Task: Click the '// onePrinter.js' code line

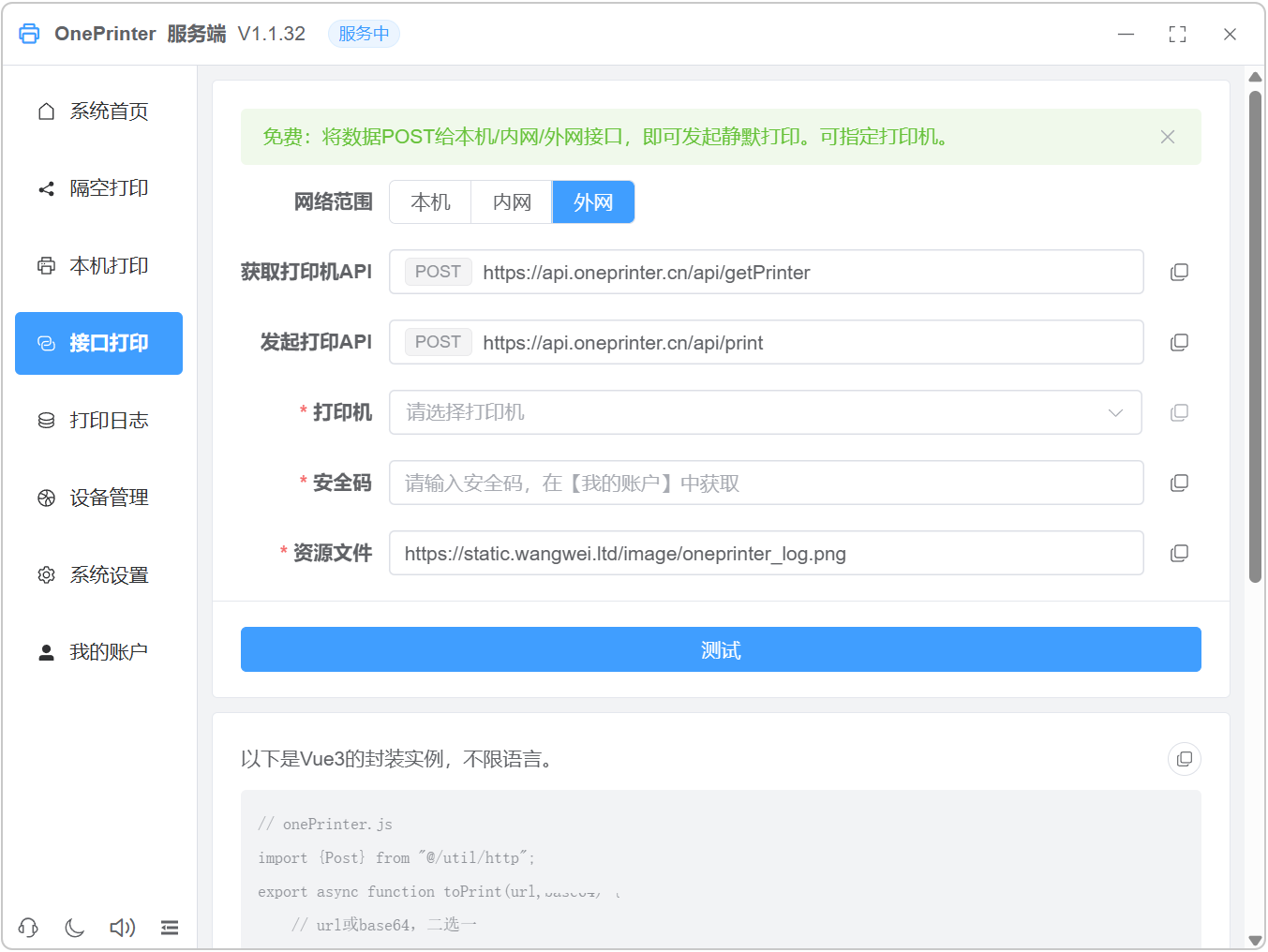Action: pos(325,825)
